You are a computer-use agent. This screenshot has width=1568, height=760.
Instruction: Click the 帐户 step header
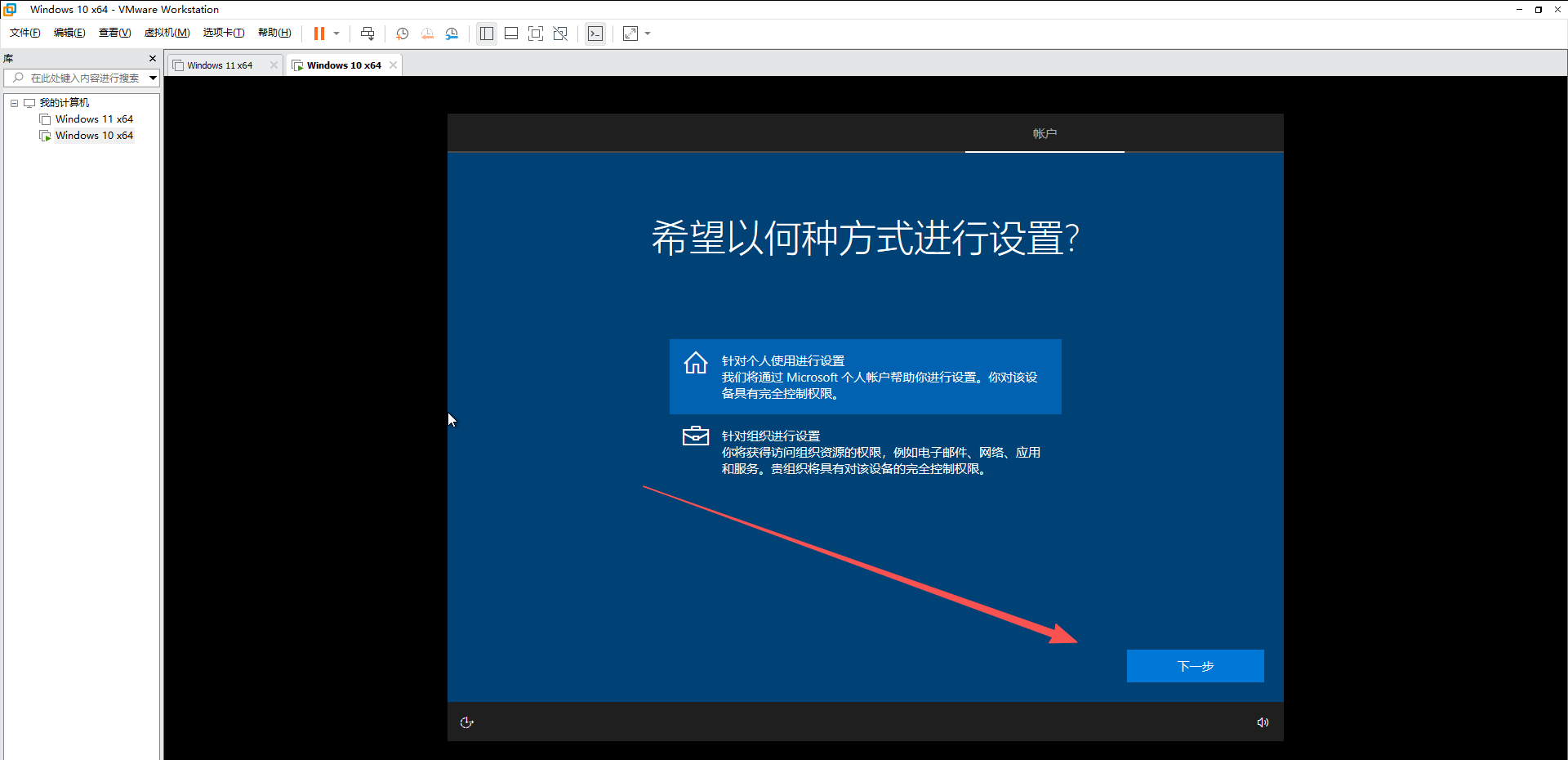coord(1045,133)
